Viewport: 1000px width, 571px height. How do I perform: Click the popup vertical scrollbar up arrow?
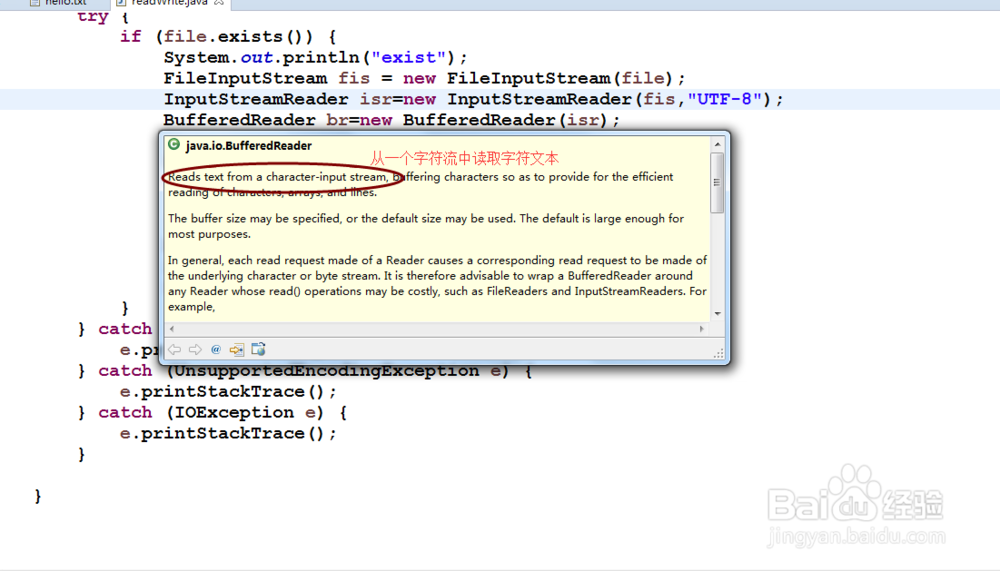(x=717, y=145)
